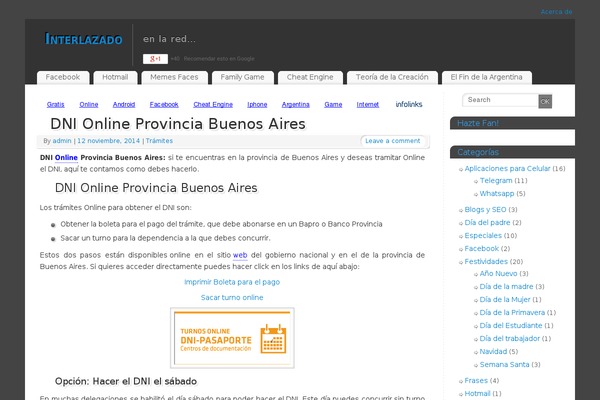This screenshot has width=600, height=400.
Task: Open the infolinks ad label
Action: coord(408,104)
